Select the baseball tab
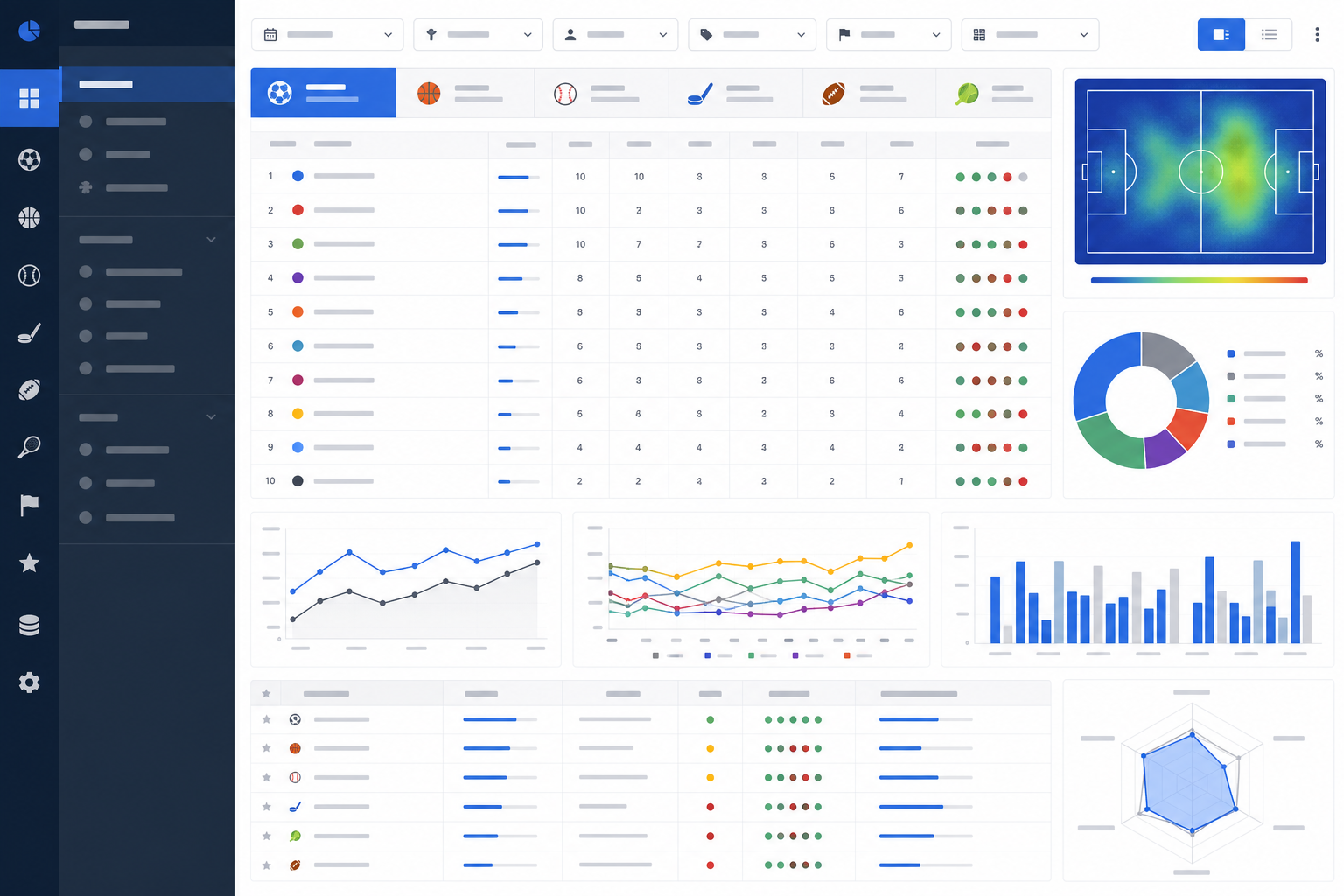 [601, 93]
